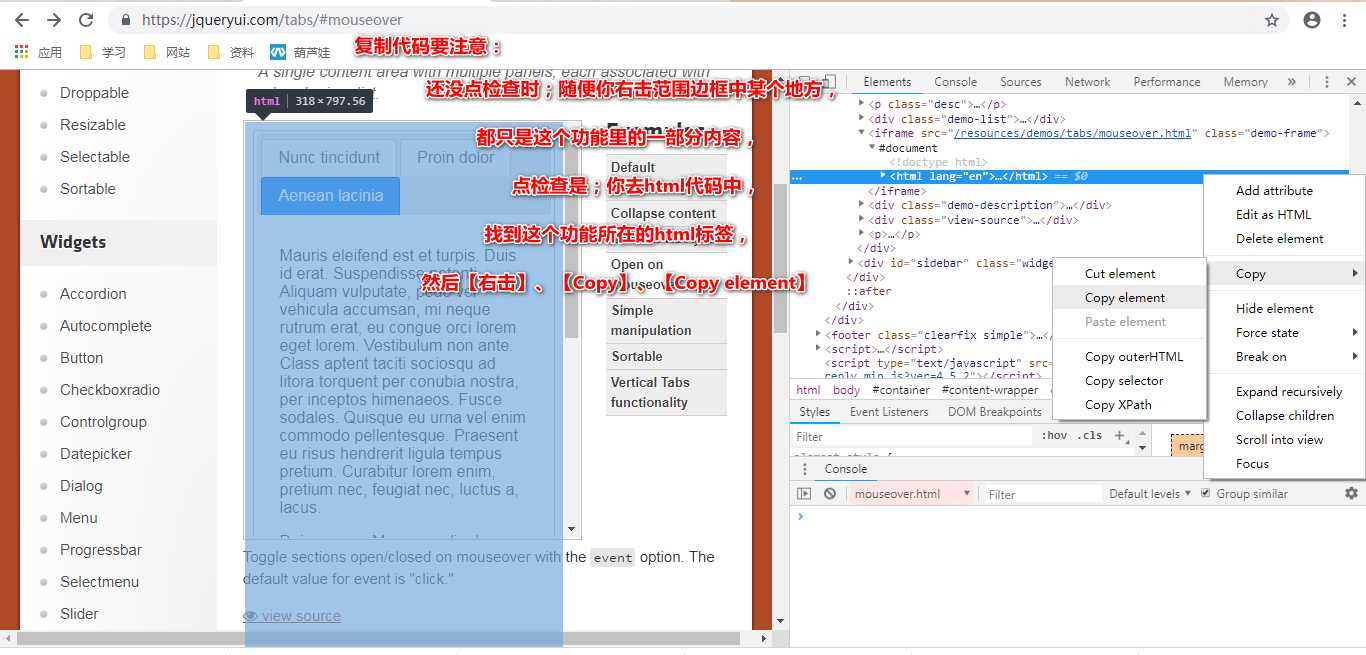The height and width of the screenshot is (655, 1366).
Task: Go back with the browser back arrow
Action: click(22, 20)
